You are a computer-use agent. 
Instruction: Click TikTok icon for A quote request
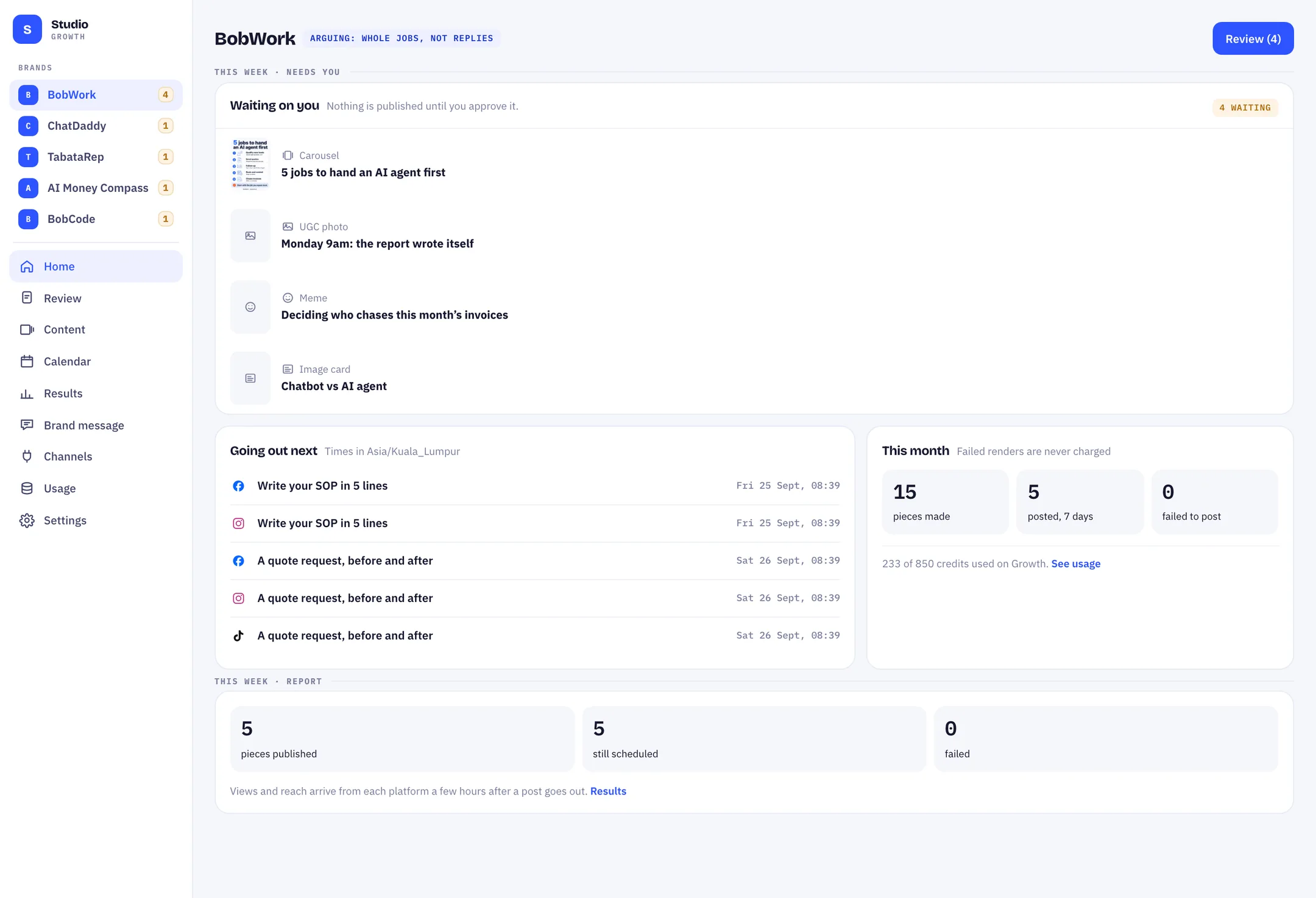point(239,636)
